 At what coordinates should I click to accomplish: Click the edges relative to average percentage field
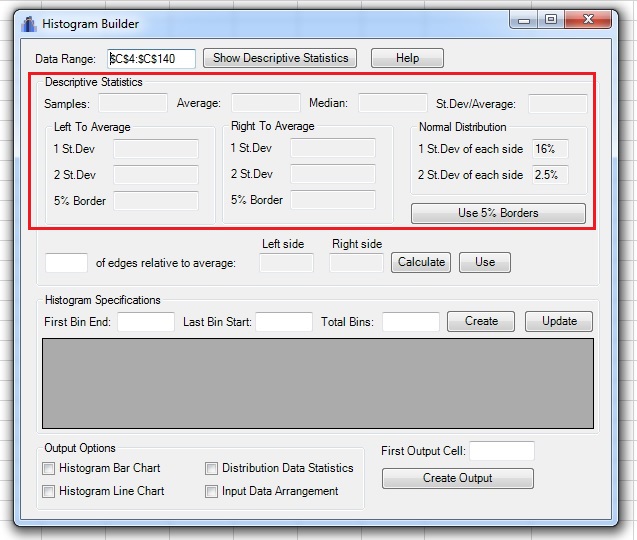tap(66, 263)
